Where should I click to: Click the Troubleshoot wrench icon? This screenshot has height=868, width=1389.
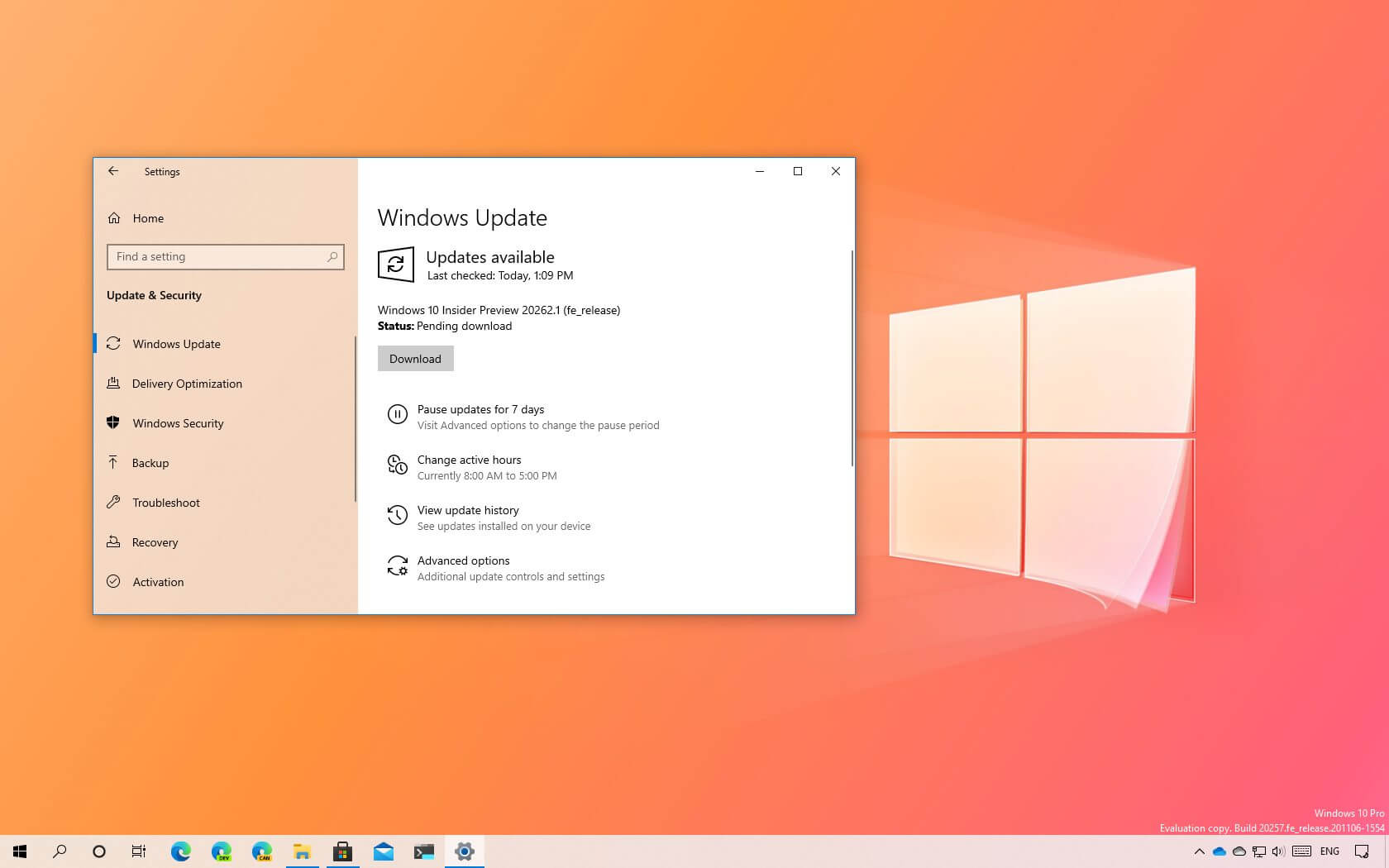pyautogui.click(x=115, y=503)
